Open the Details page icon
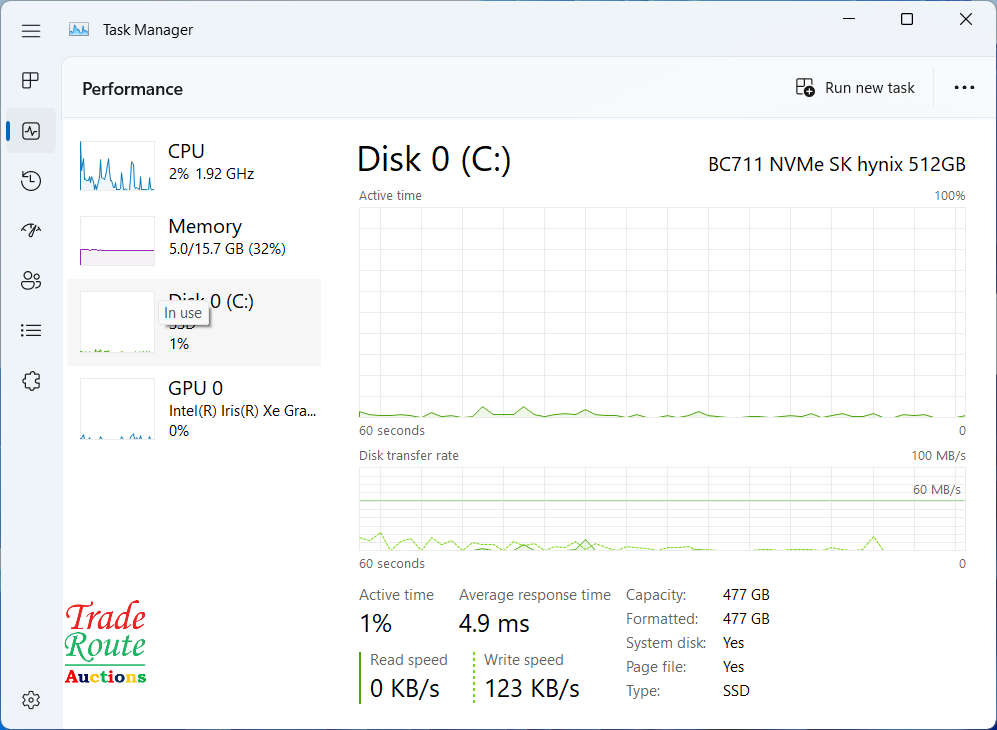The image size is (997, 730). 31,330
